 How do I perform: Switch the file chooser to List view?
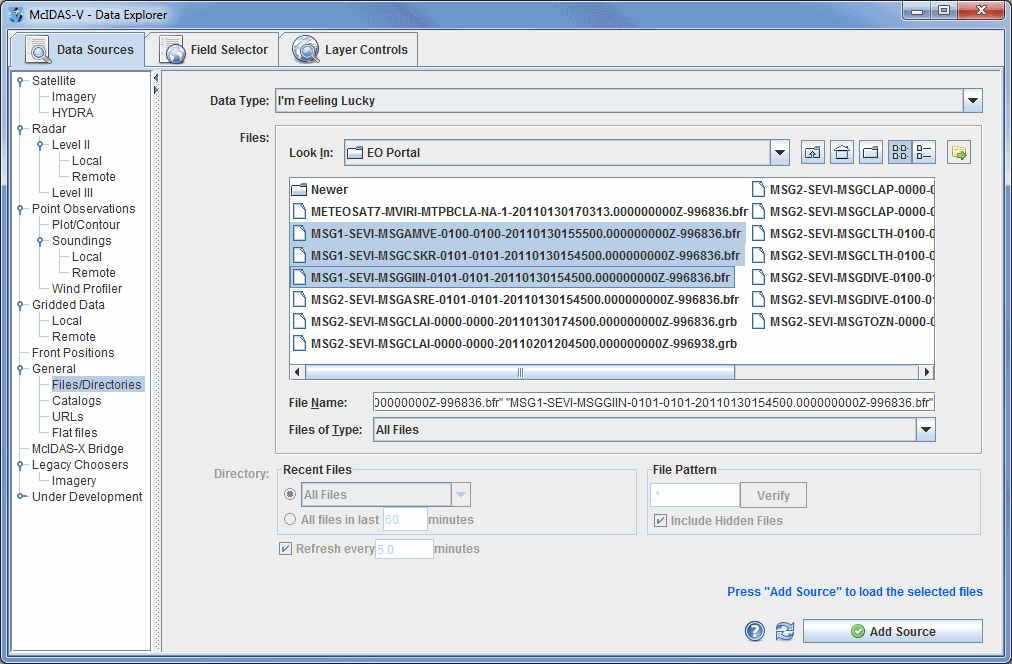[900, 153]
